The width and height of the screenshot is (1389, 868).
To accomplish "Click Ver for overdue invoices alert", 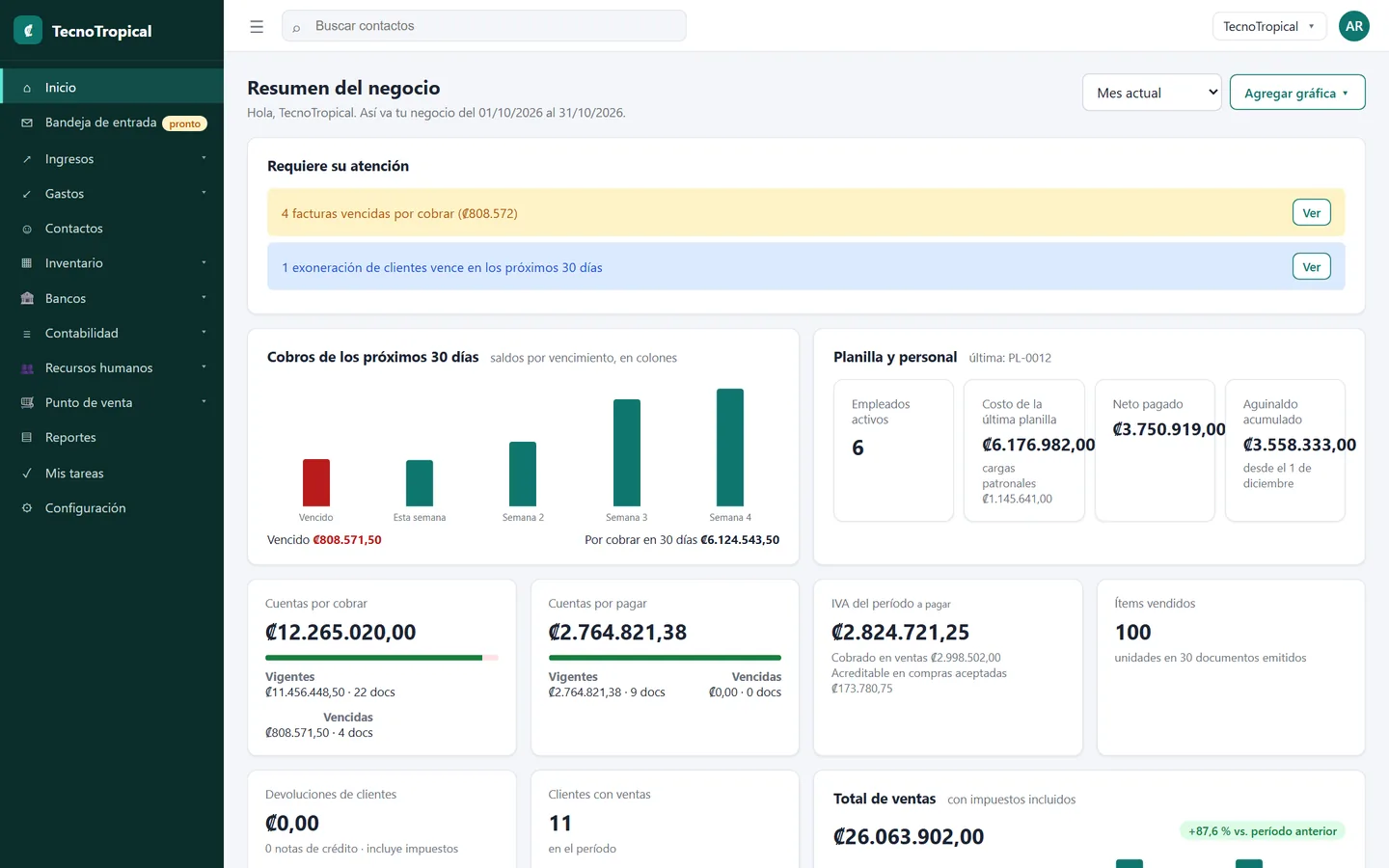I will (x=1311, y=213).
